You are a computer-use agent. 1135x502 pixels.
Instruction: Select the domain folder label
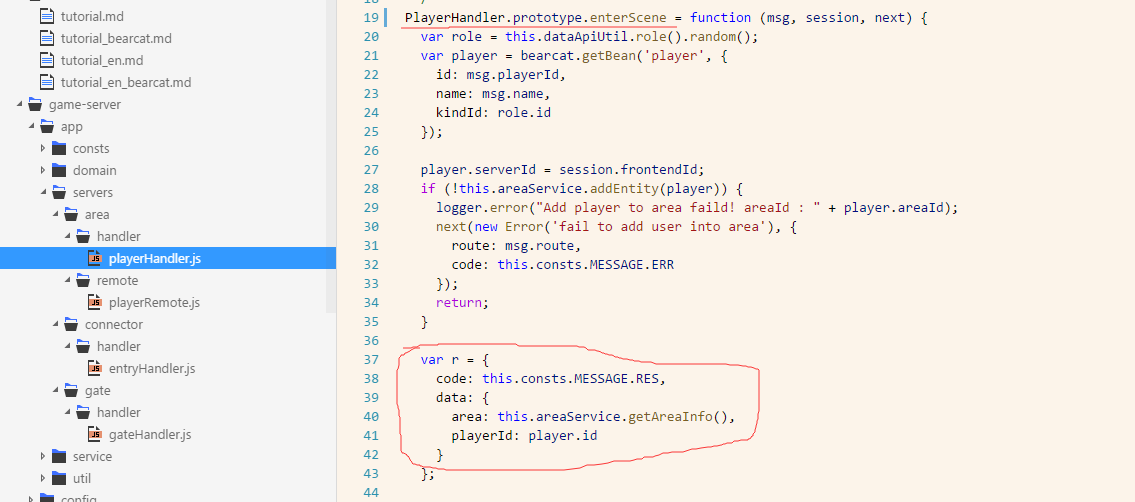pos(95,171)
